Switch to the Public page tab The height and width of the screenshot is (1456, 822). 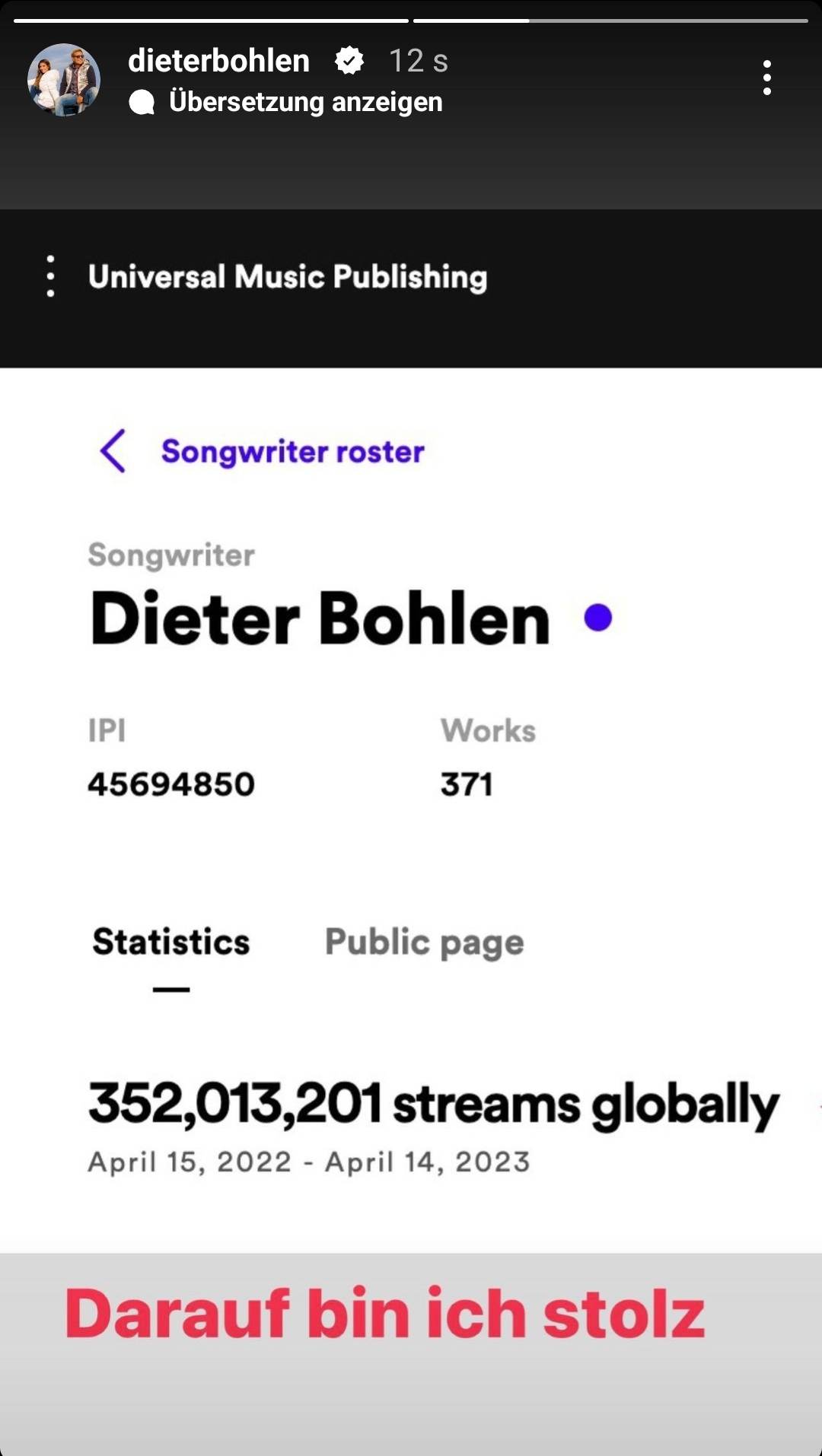424,943
